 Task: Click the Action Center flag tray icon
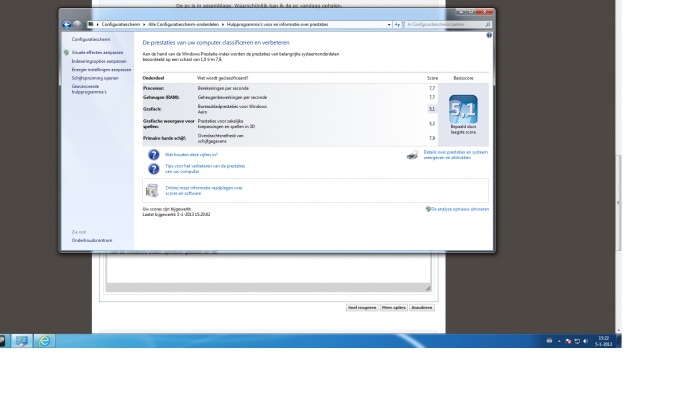[568, 341]
